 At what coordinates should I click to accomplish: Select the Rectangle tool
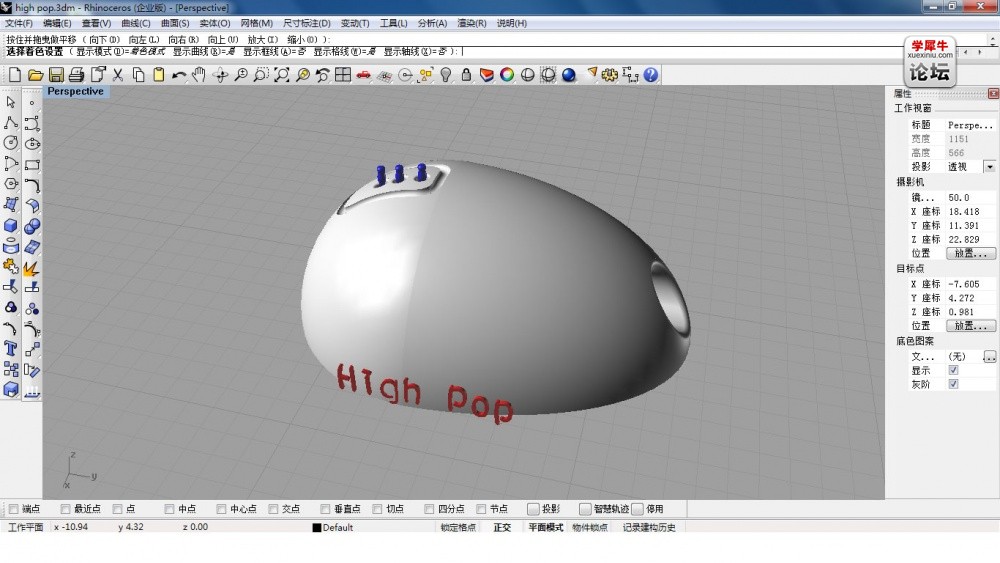click(x=32, y=164)
